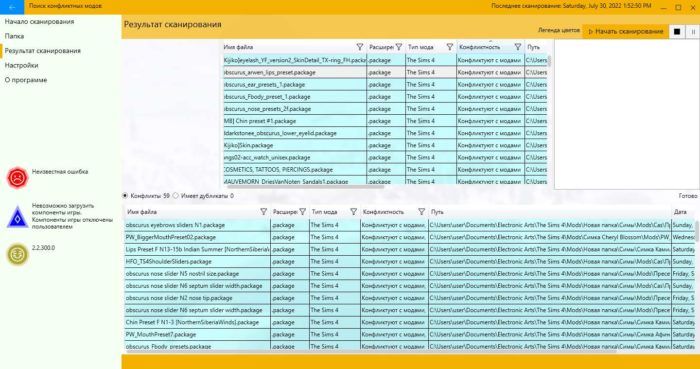
Task: Select row Kijiko]Skin.package
Action: pyautogui.click(x=385, y=145)
